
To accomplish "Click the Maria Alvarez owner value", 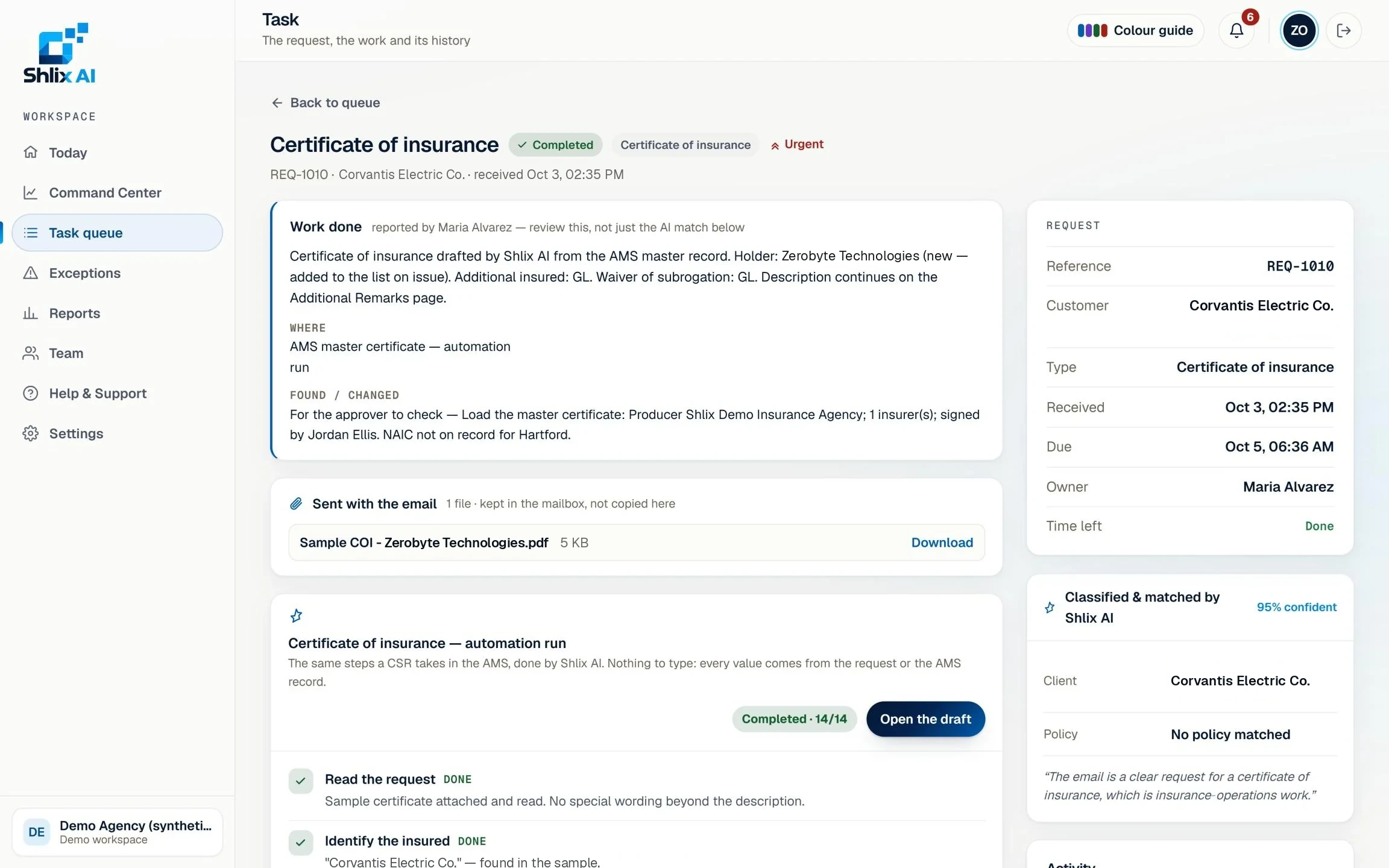I will (1288, 487).
